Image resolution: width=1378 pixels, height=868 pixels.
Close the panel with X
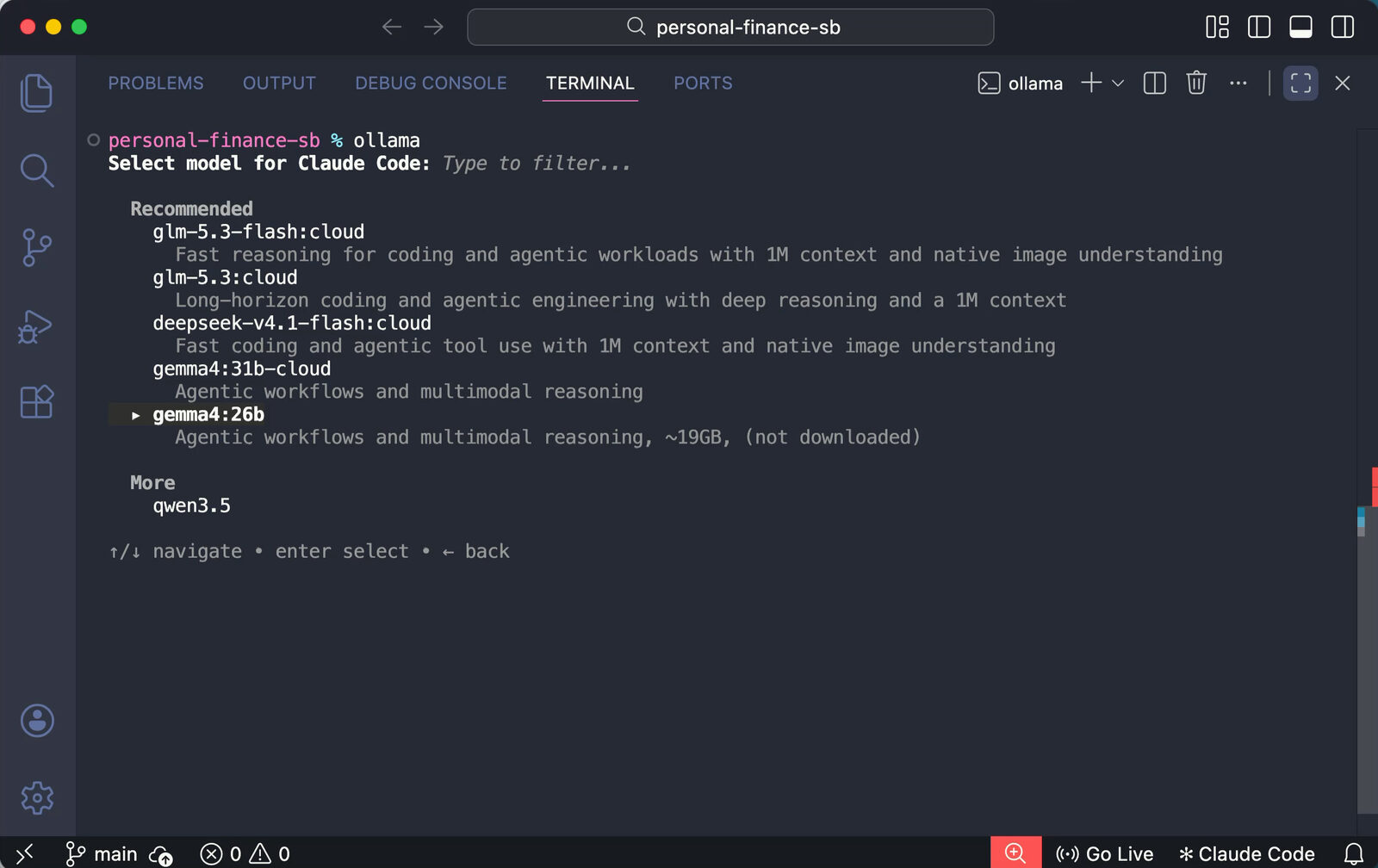1342,83
